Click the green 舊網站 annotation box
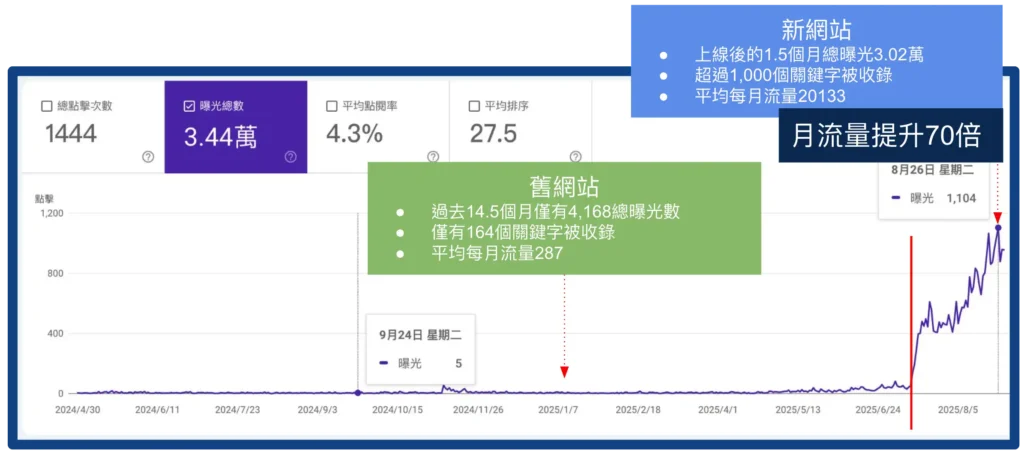This screenshot has height=452, width=1024. 564,219
